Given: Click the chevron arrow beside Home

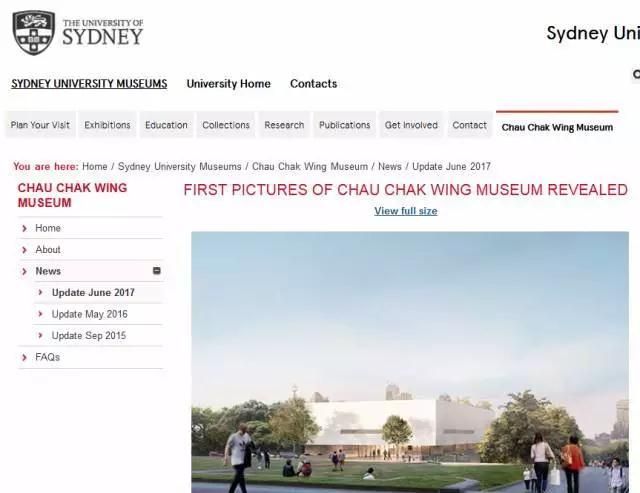Looking at the screenshot, I should point(24,228).
